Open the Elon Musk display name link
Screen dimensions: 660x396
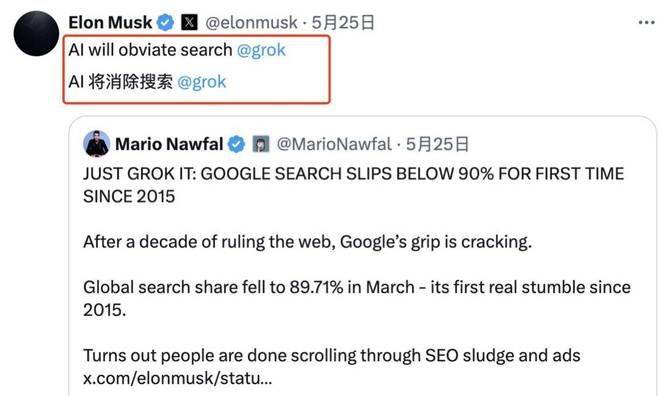110,22
